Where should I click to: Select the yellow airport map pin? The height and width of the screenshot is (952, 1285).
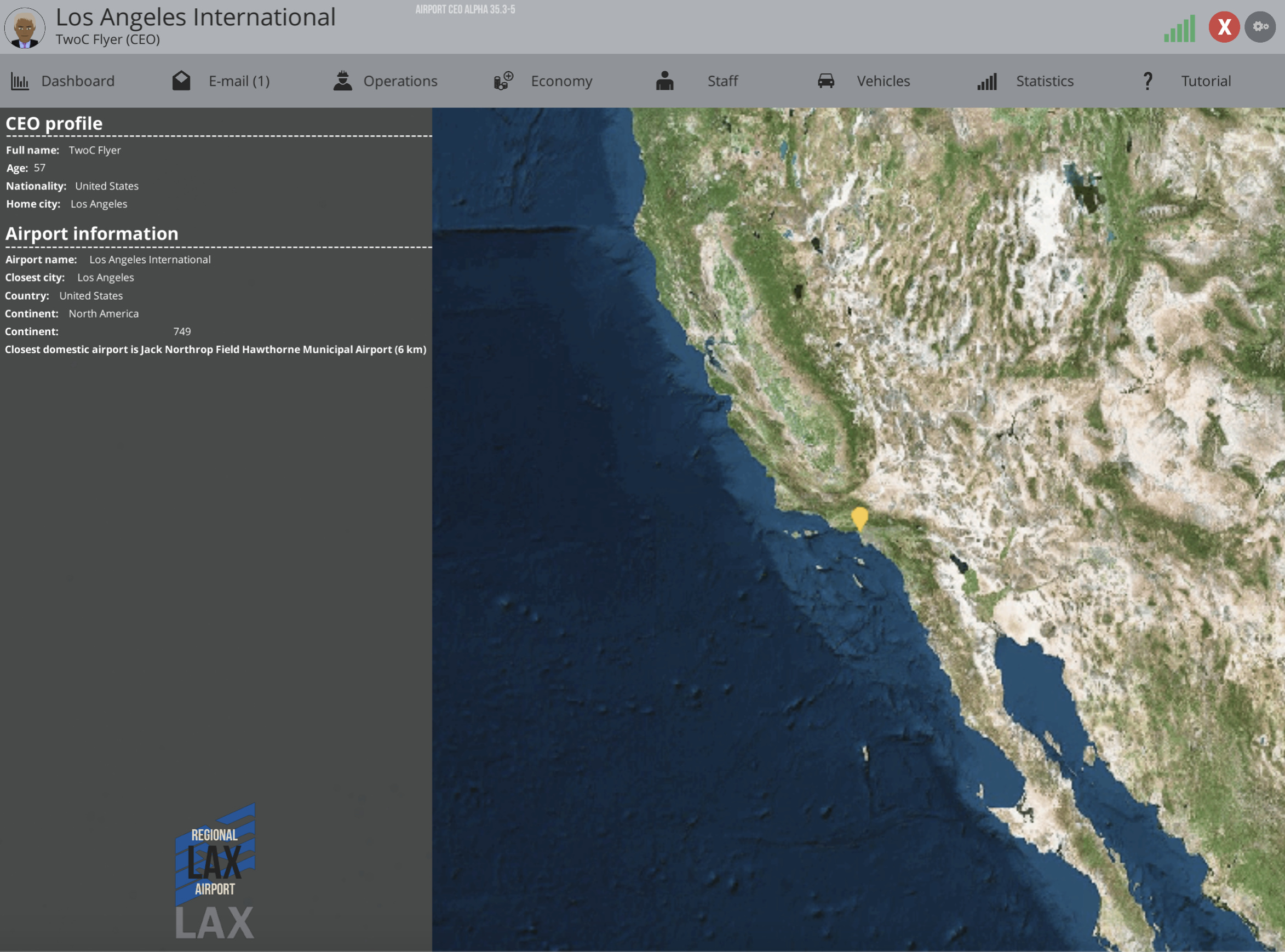pyautogui.click(x=860, y=519)
